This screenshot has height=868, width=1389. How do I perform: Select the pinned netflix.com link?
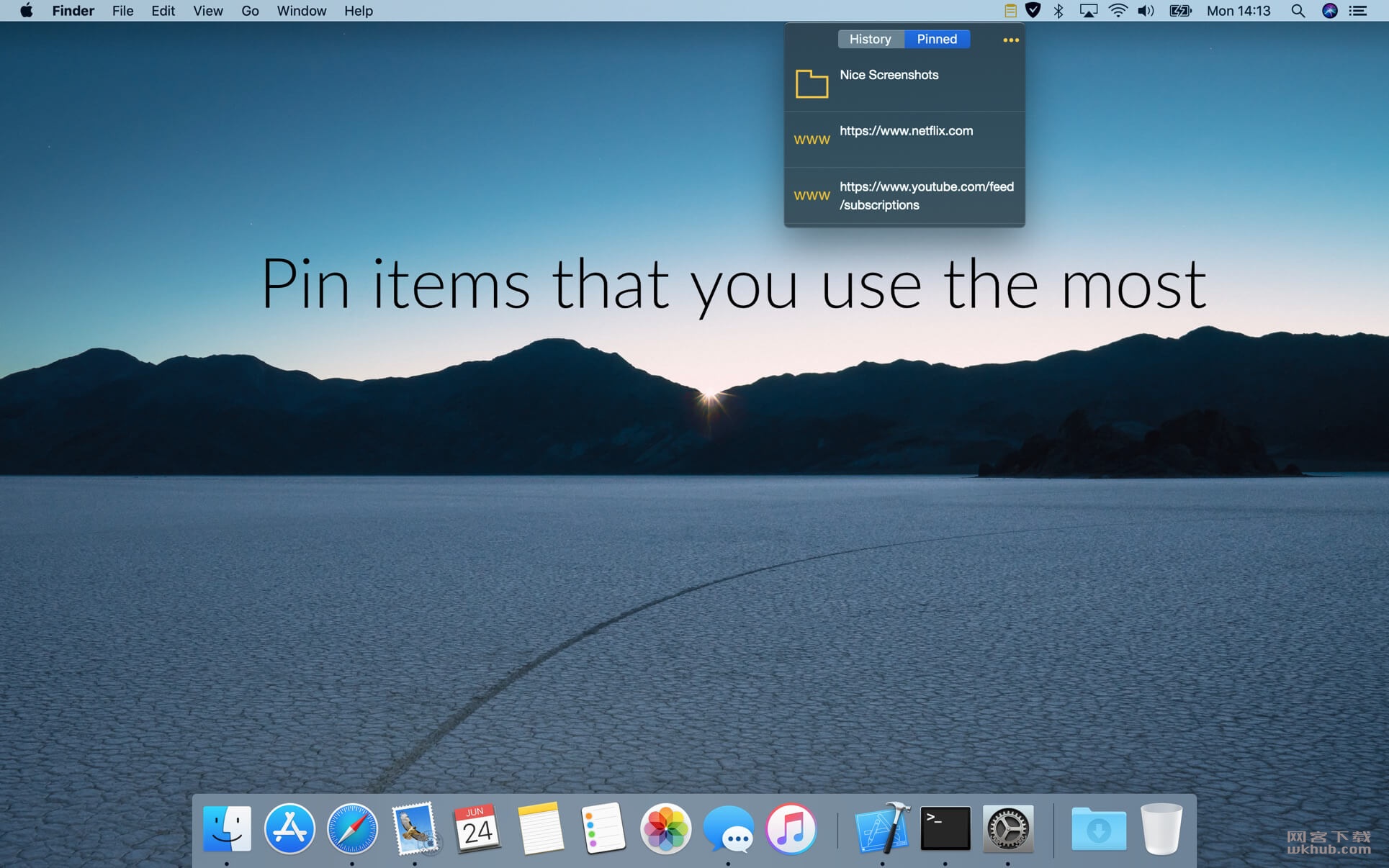904,139
